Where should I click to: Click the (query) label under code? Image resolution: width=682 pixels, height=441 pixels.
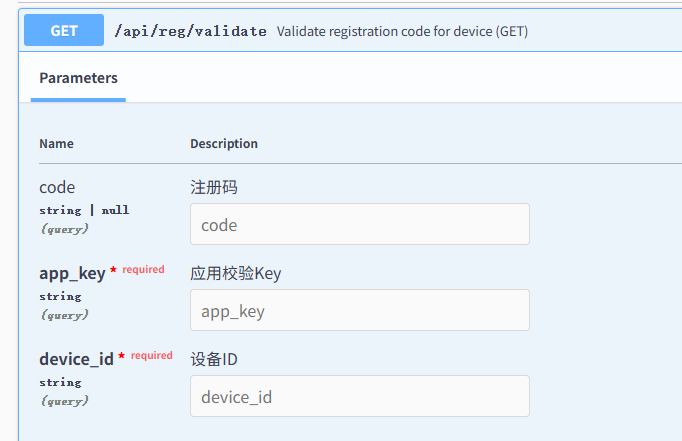click(x=64, y=229)
